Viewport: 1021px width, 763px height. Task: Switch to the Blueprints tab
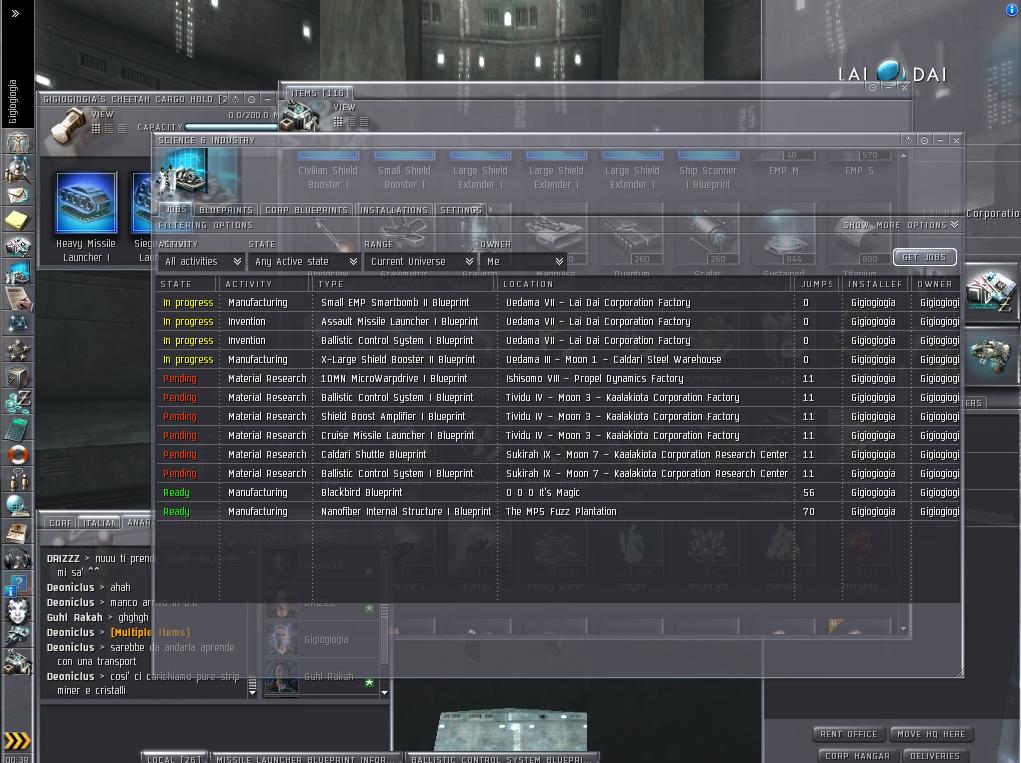coord(225,210)
